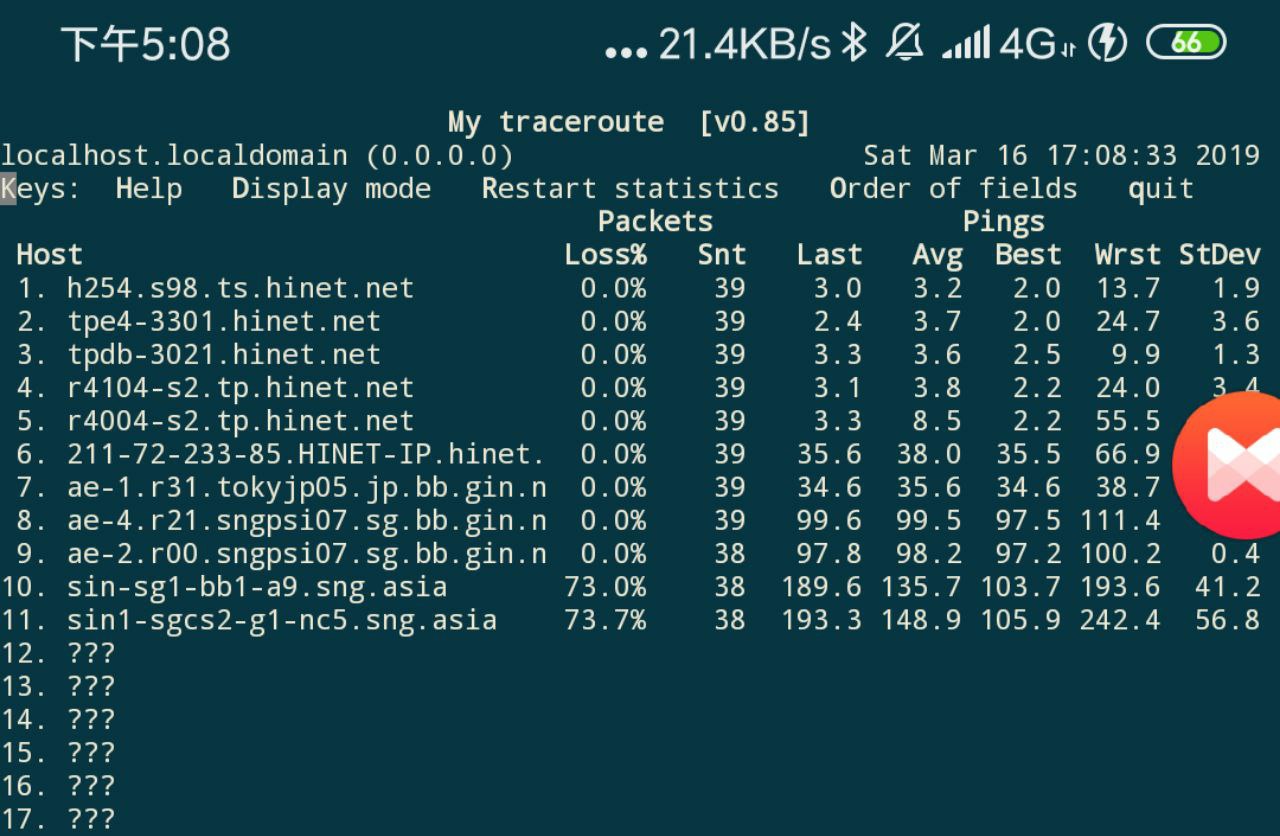
Task: Tap quit in the Keys bar
Action: pyautogui.click(x=1161, y=189)
